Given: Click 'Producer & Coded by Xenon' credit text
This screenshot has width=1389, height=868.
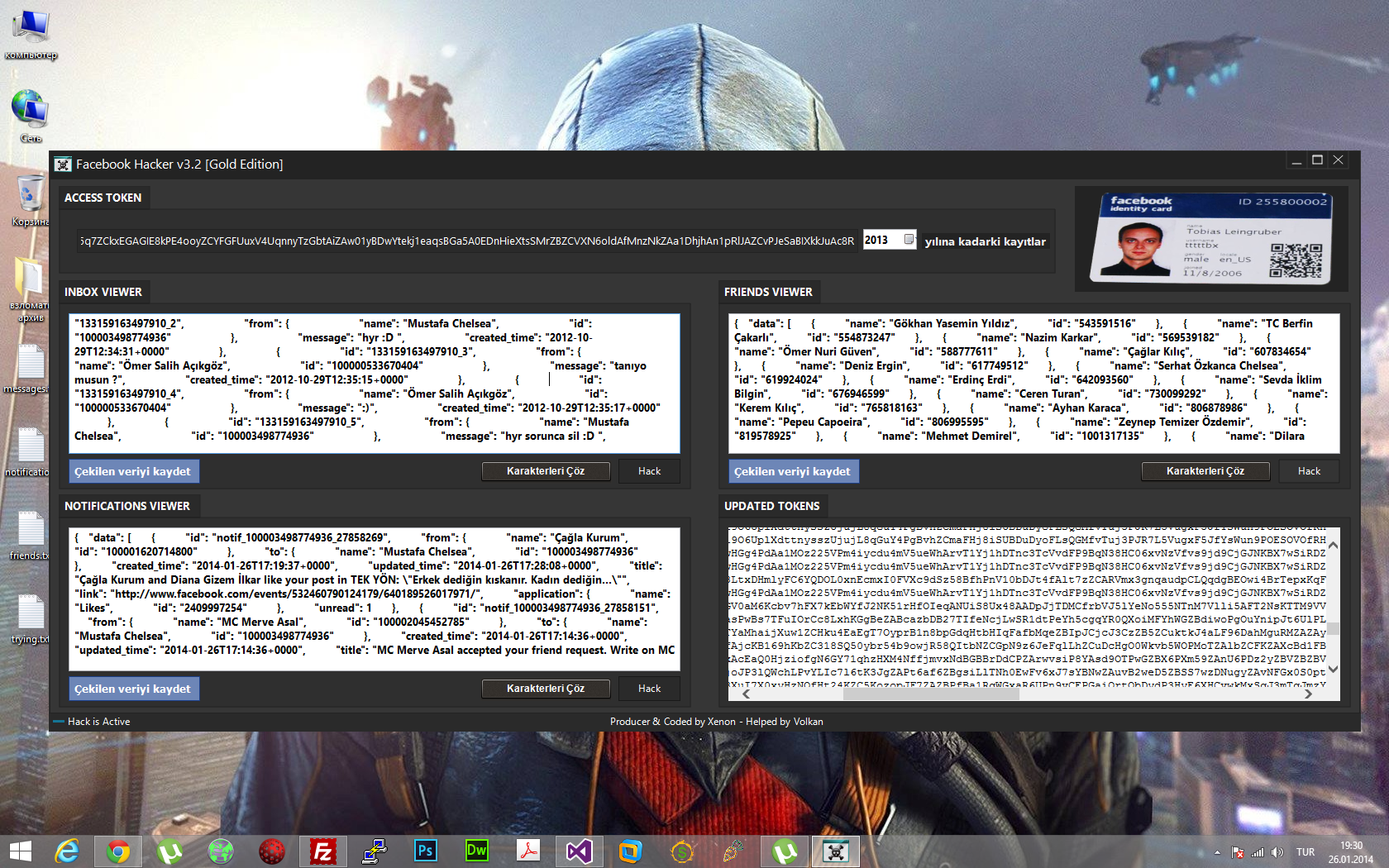Looking at the screenshot, I should [x=673, y=722].
